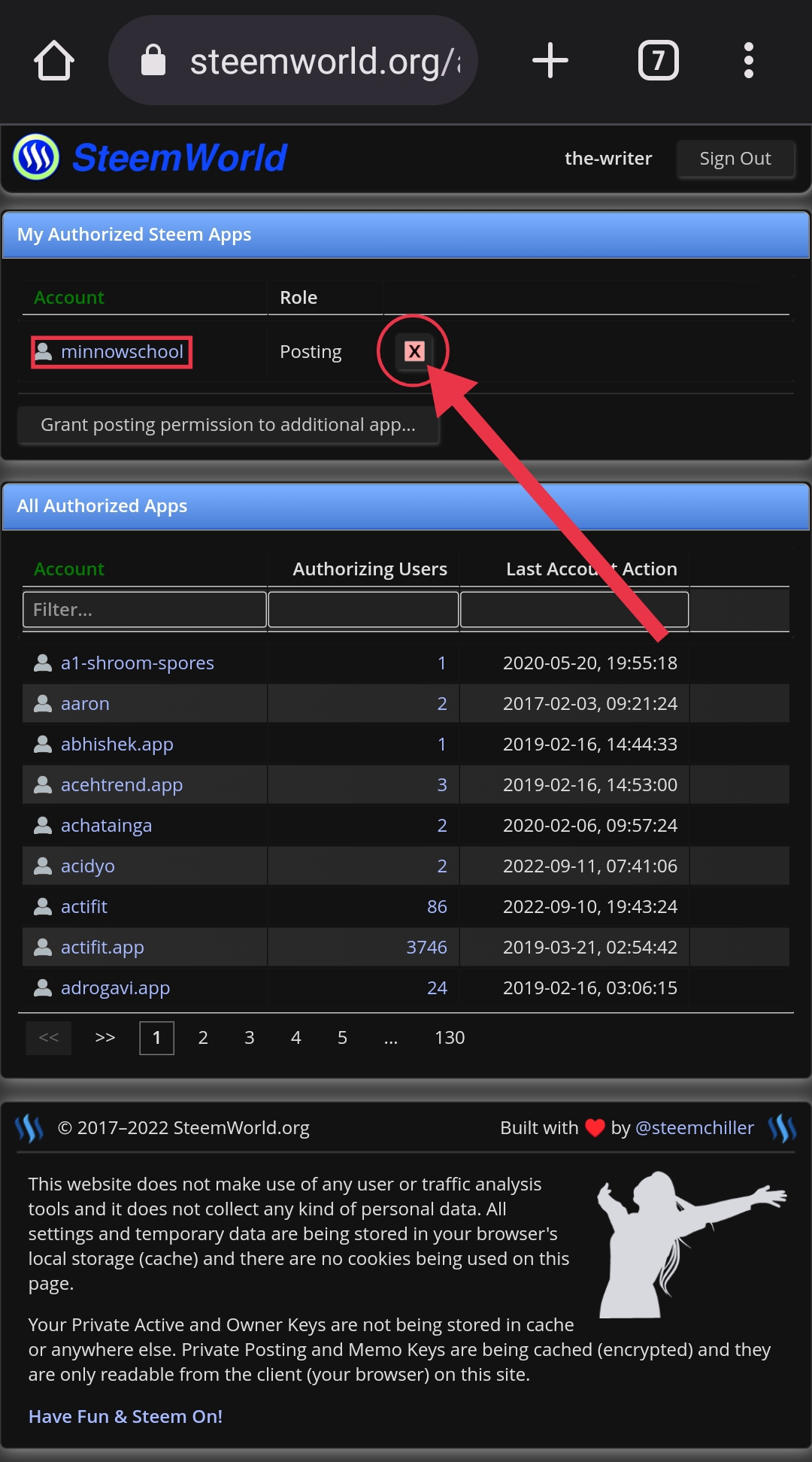Viewport: 812px width, 1462px height.
Task: Open the browser three-dot menu
Action: [x=748, y=60]
